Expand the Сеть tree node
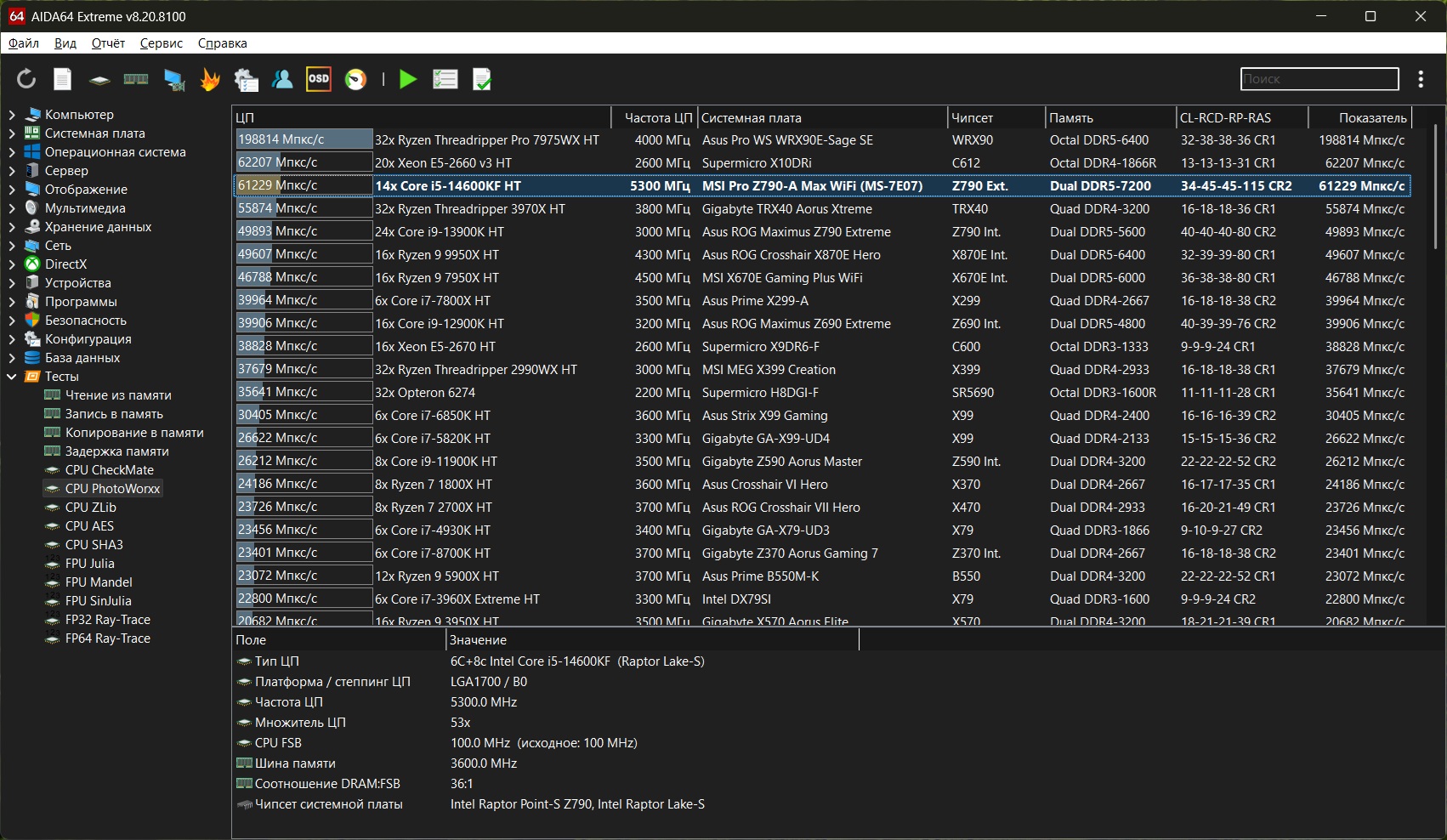Image resolution: width=1447 pixels, height=840 pixels. click(x=12, y=245)
